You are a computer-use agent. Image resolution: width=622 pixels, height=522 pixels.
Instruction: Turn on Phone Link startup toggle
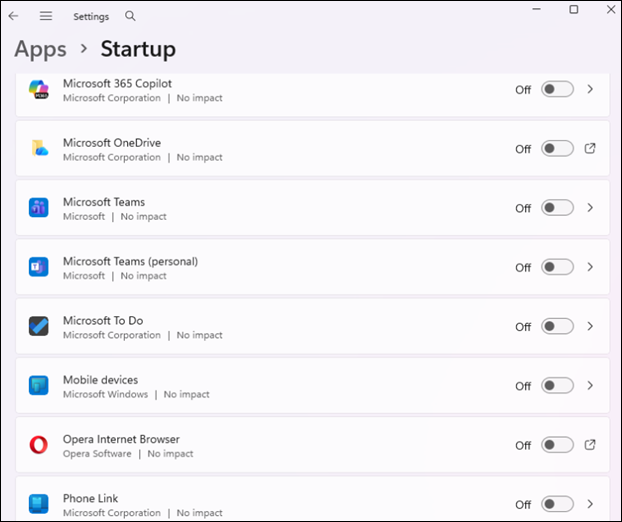557,504
